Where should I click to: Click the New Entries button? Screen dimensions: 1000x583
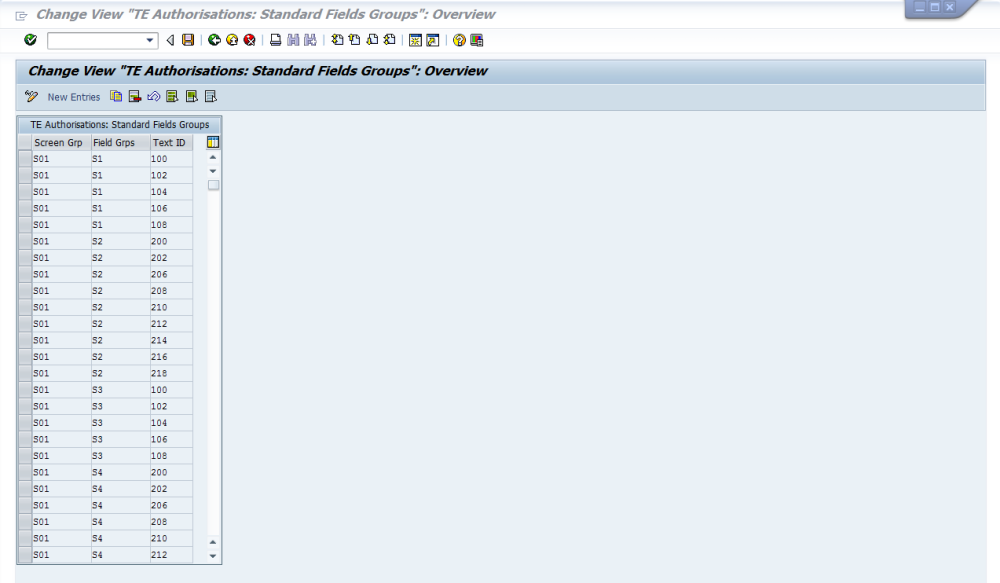(x=74, y=97)
